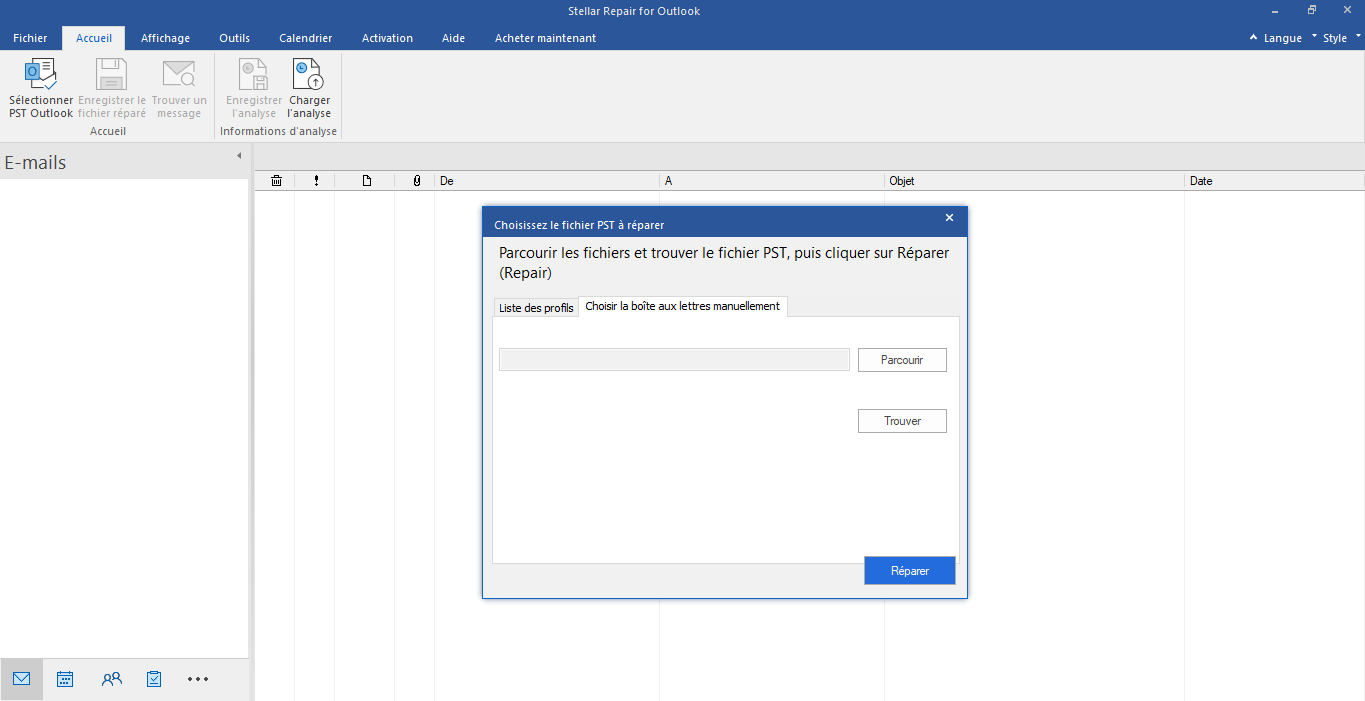Switch to the Outils ribbon tab
This screenshot has width=1365, height=701.
pos(234,38)
